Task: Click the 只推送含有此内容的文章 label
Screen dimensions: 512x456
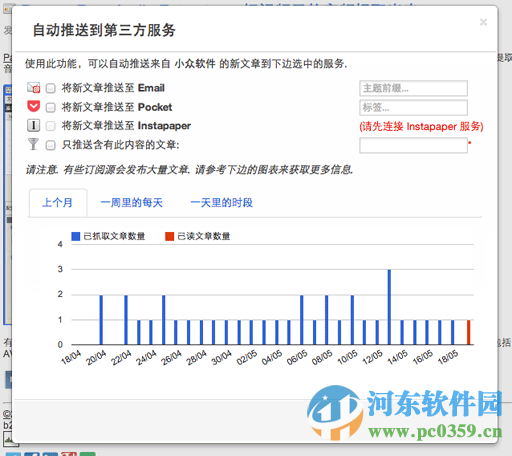Action: (120, 145)
